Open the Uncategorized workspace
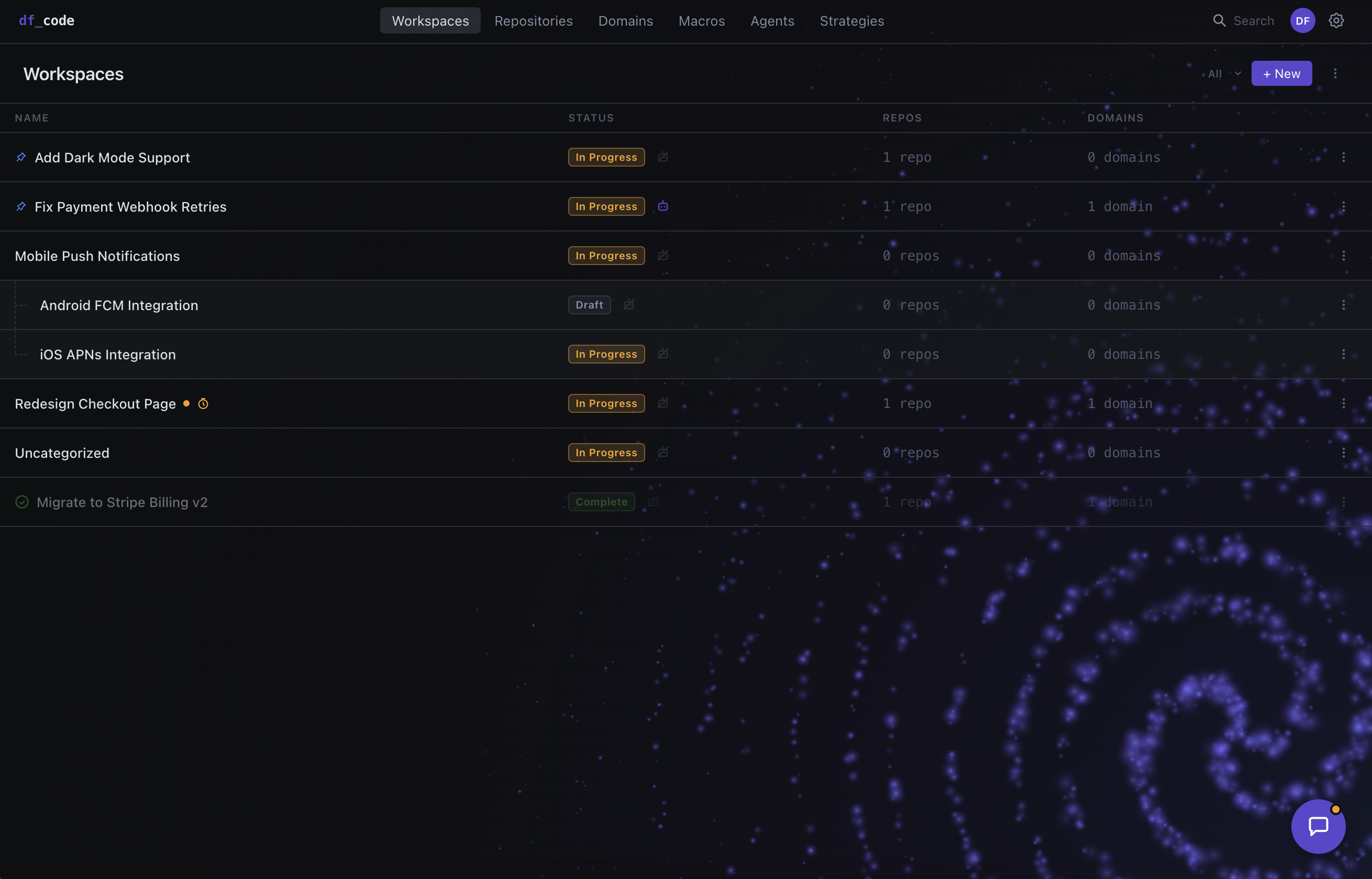Image resolution: width=1372 pixels, height=879 pixels. click(62, 453)
